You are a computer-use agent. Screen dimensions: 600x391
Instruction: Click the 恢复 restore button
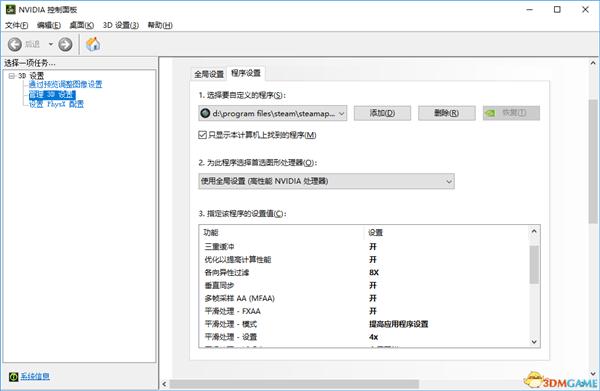pyautogui.click(x=511, y=113)
